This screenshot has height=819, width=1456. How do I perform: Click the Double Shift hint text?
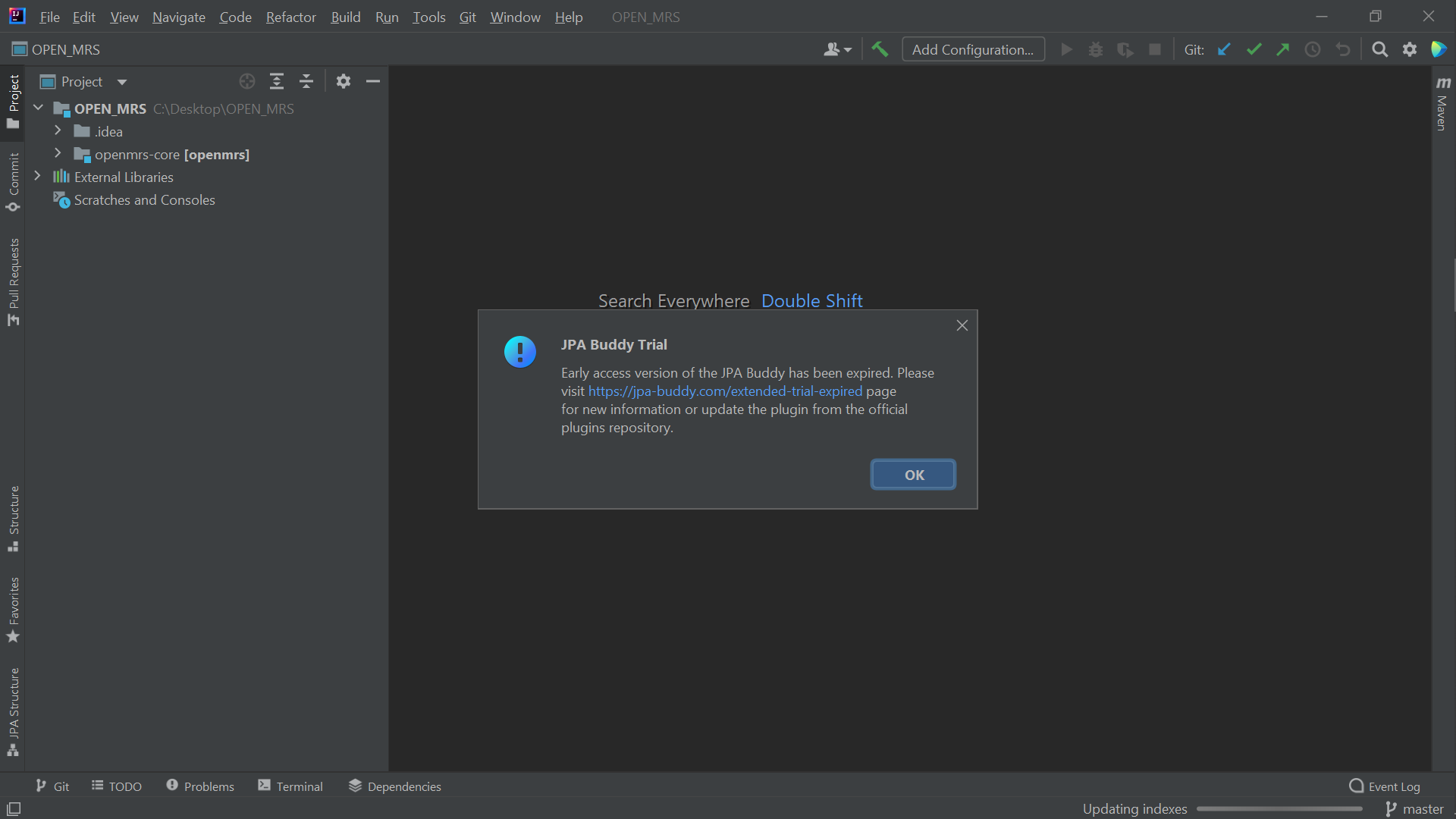(811, 301)
